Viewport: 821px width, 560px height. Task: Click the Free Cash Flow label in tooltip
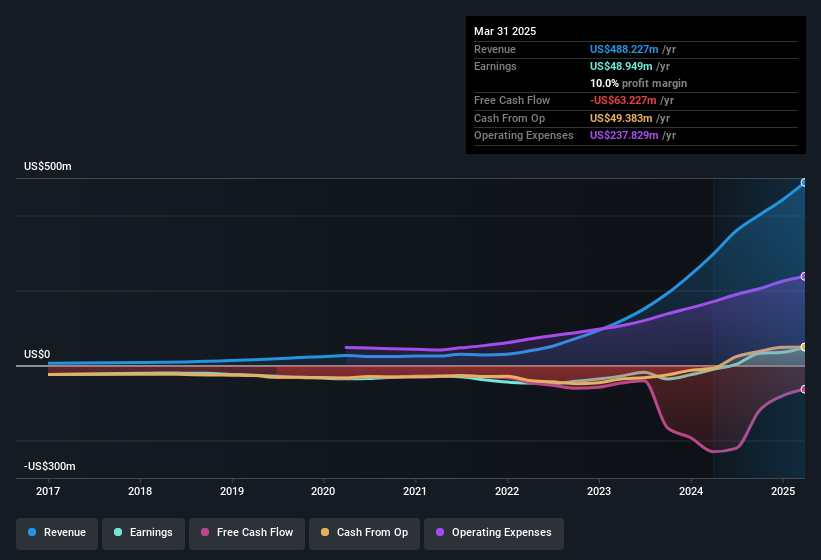(512, 100)
